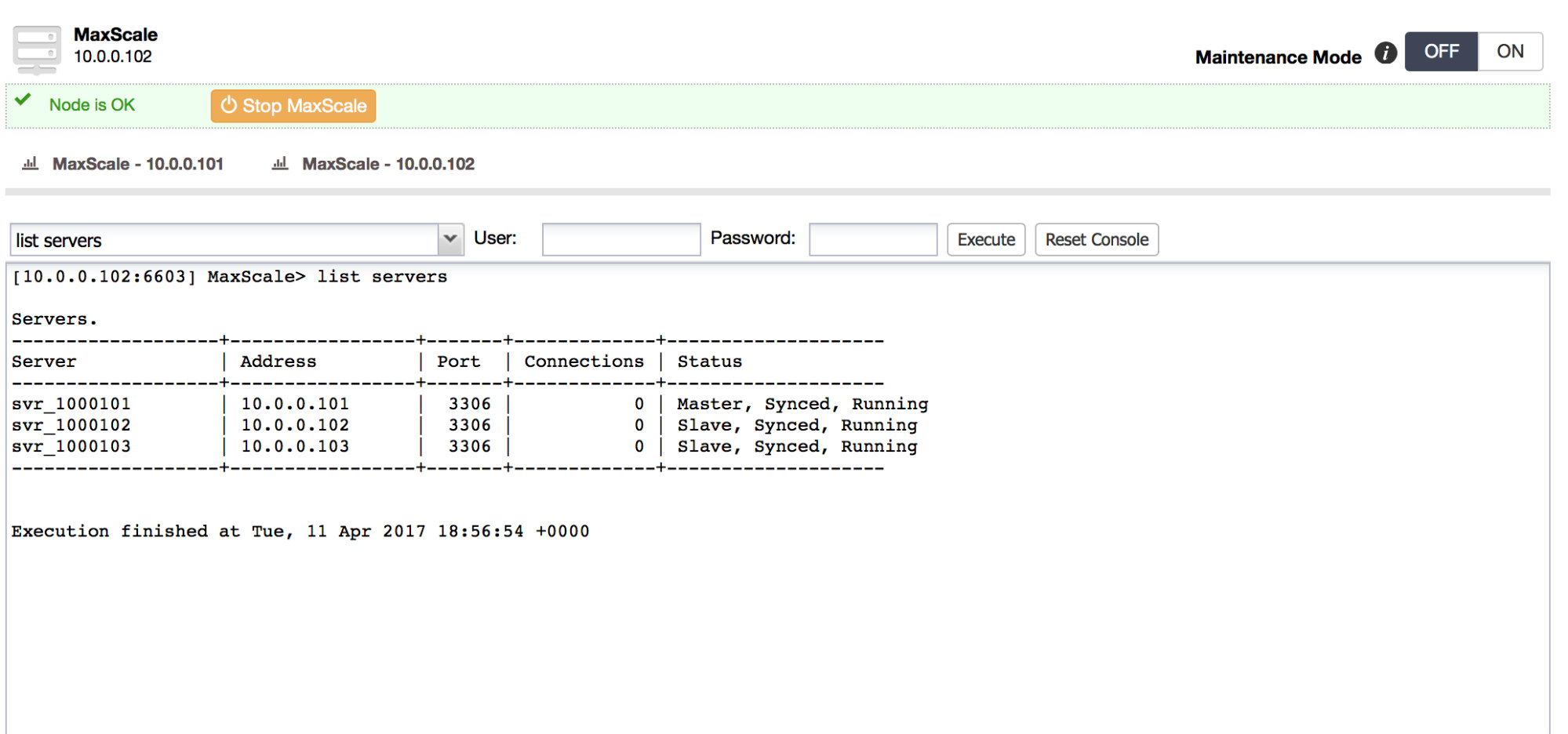Click chart icon beside MaxScale - 10.0.0.101
Viewport: 1568px width, 734px height.
click(x=31, y=163)
